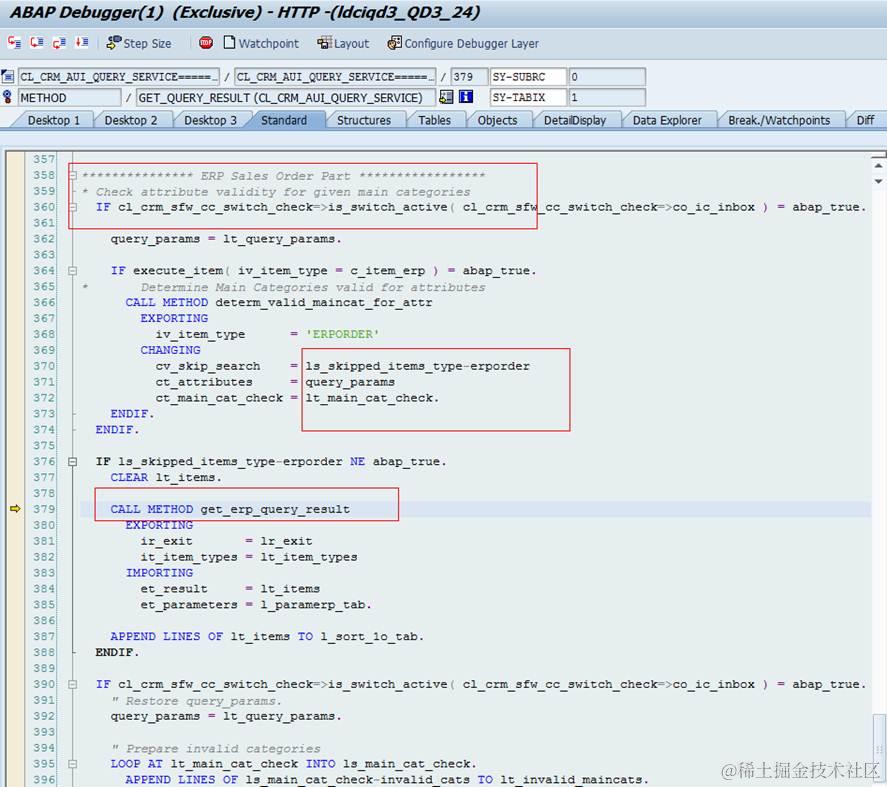Open the Layout save option
This screenshot has height=787, width=887.
click(x=343, y=43)
